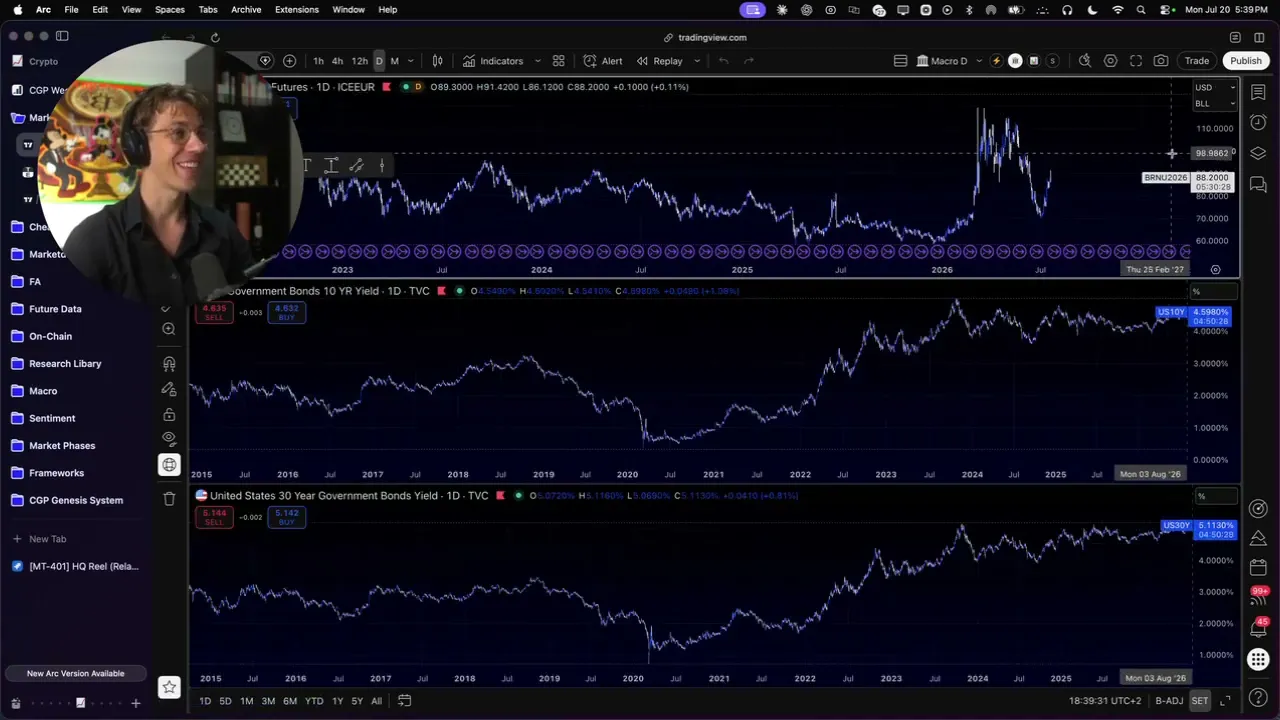Select the monthly M timeframe
Screen dimensions: 1280x720
(x=394, y=61)
